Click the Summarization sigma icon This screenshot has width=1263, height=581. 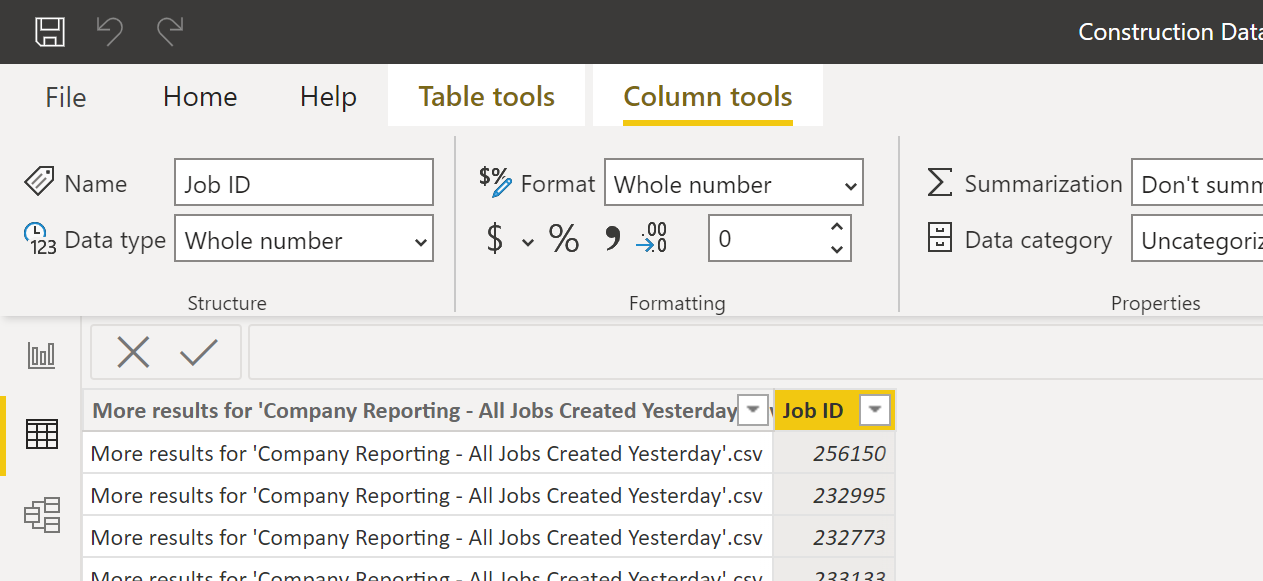pos(939,182)
